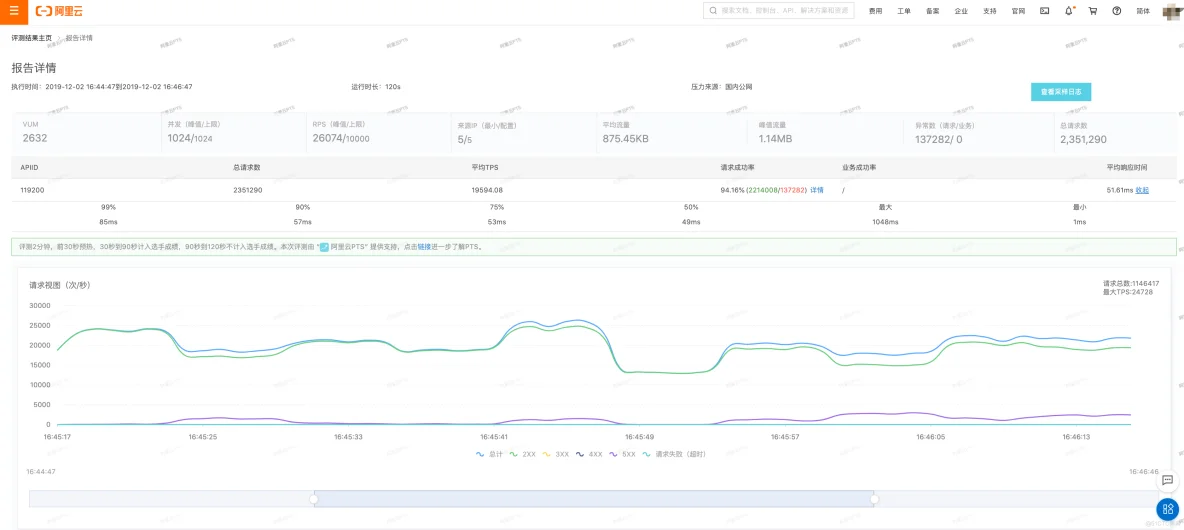Open the help question mark icon
Viewport: 1184px width, 530px height.
tap(1117, 11)
